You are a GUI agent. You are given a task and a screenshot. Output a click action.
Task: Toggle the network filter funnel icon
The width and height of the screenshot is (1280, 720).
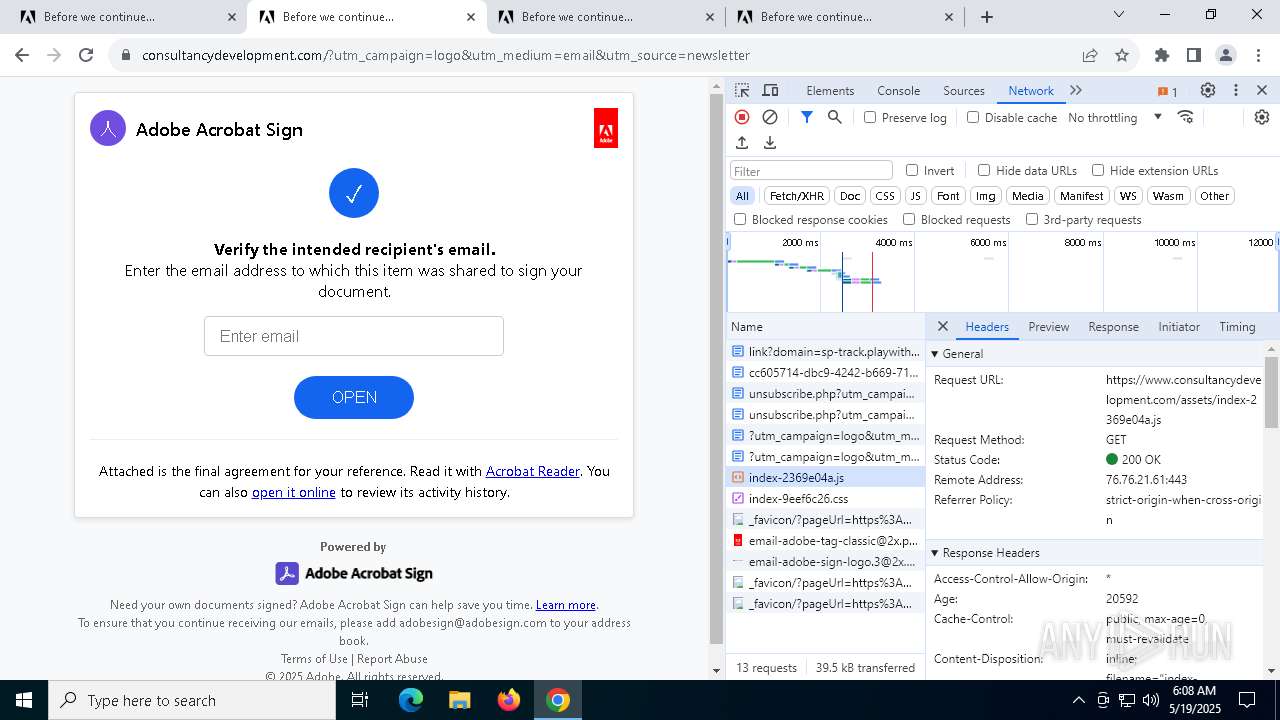[807, 117]
